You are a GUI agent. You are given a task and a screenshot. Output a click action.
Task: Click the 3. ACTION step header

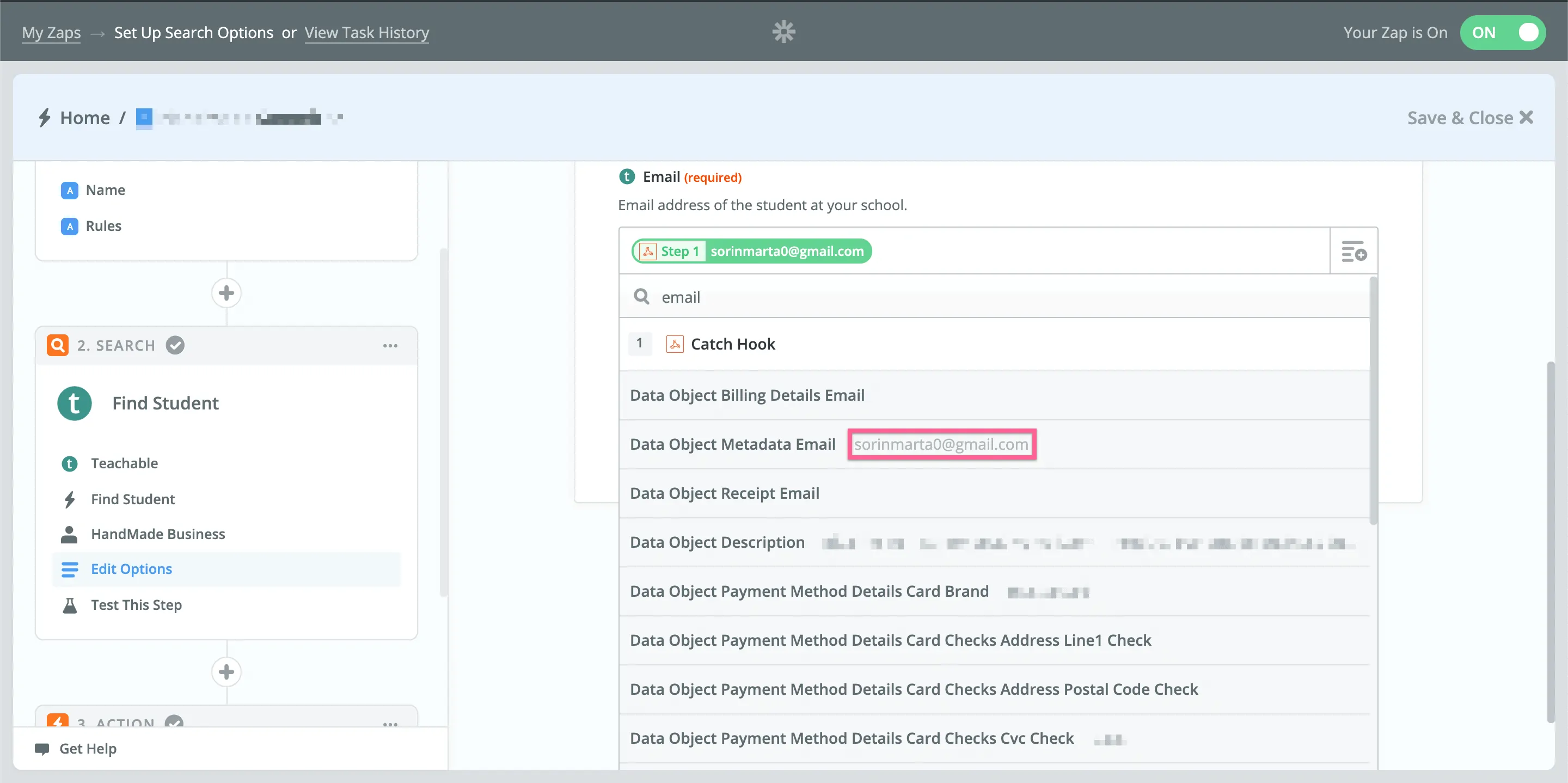tap(226, 717)
